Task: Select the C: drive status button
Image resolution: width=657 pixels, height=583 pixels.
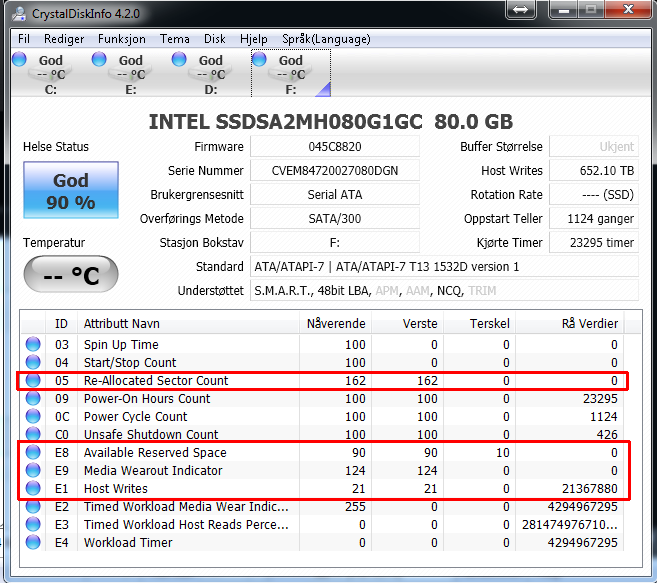Action: (51, 74)
